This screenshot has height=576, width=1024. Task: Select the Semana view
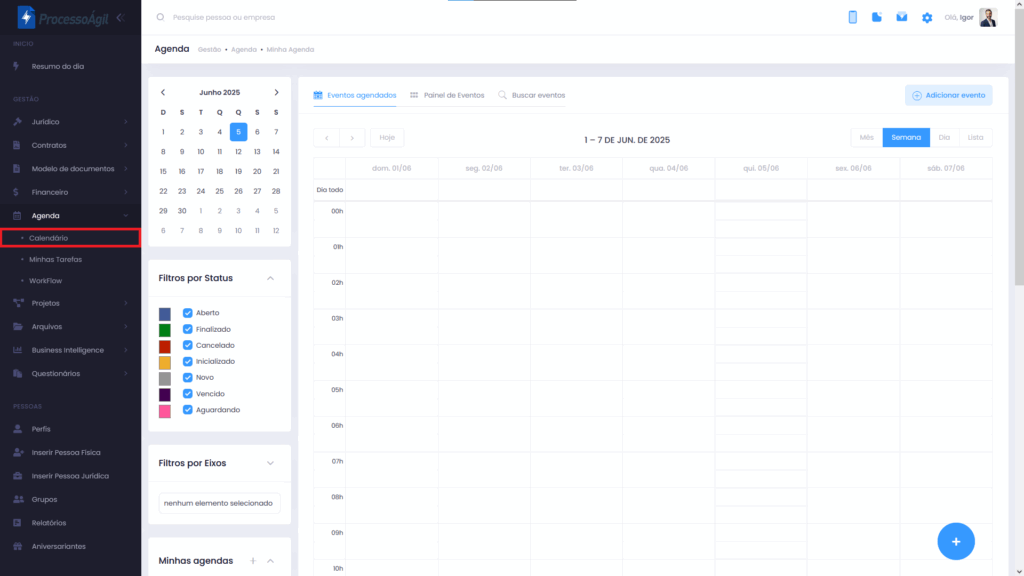(x=906, y=137)
